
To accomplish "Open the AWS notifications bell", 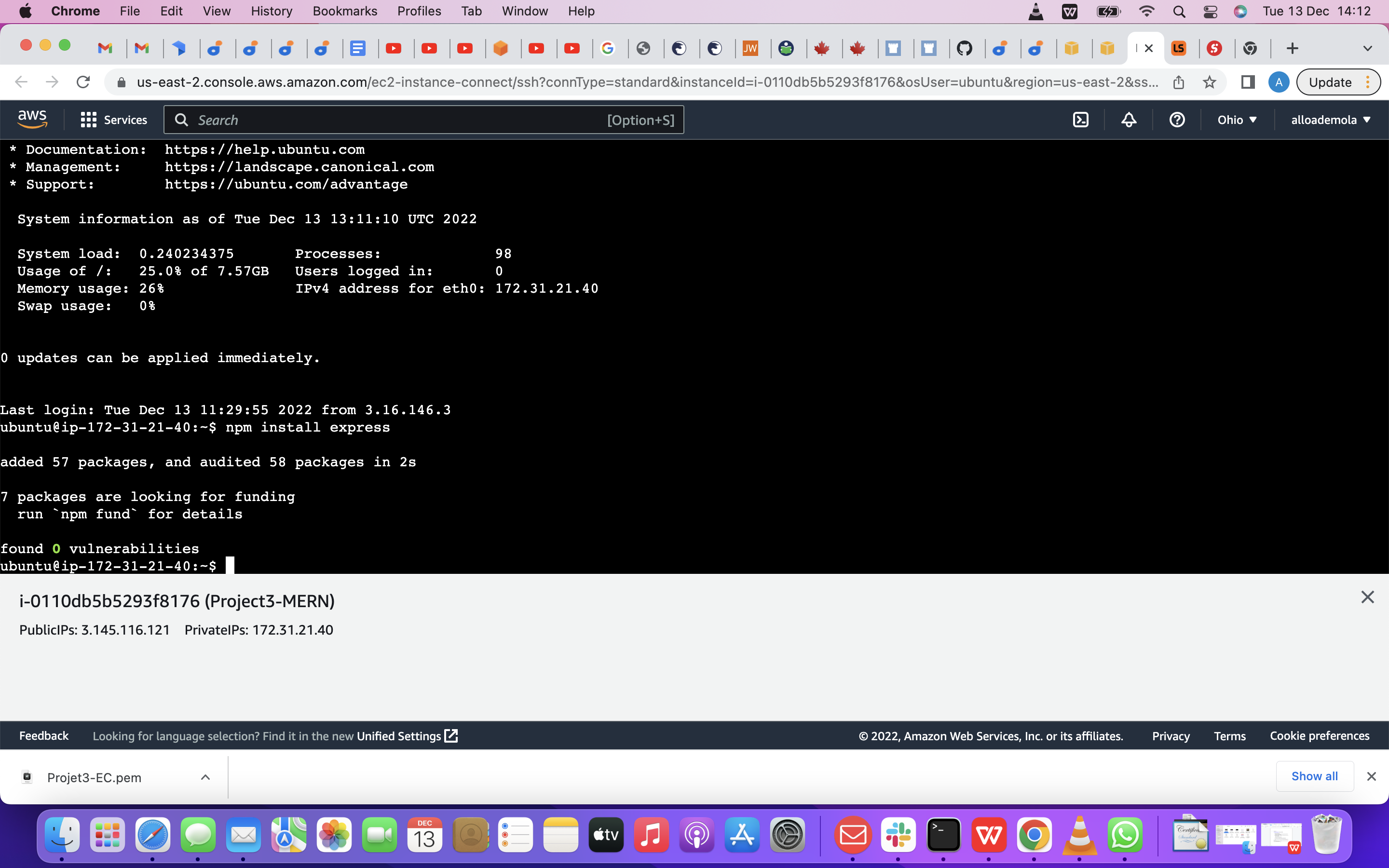I will point(1128,120).
